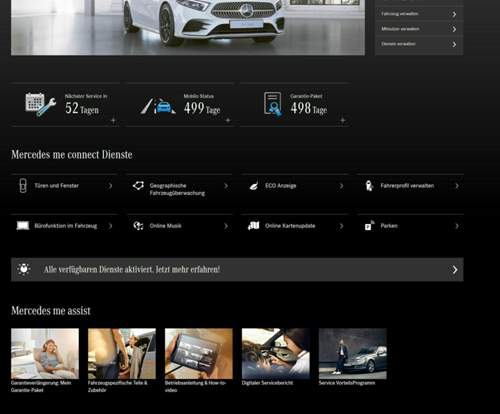The width and height of the screenshot is (500, 414).
Task: Click ECO Anzeige leaf icon
Action: 254,186
